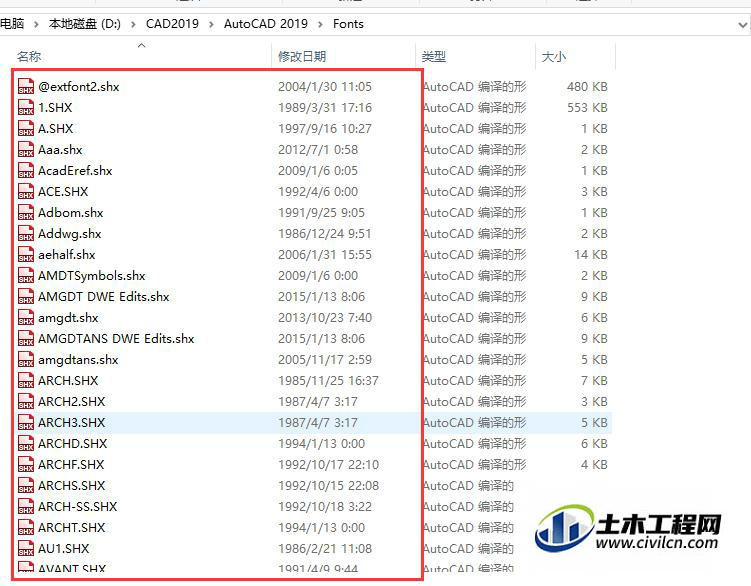This screenshot has width=751, height=586.
Task: Click date 2013/10/23 7:40
Action: 325,318
